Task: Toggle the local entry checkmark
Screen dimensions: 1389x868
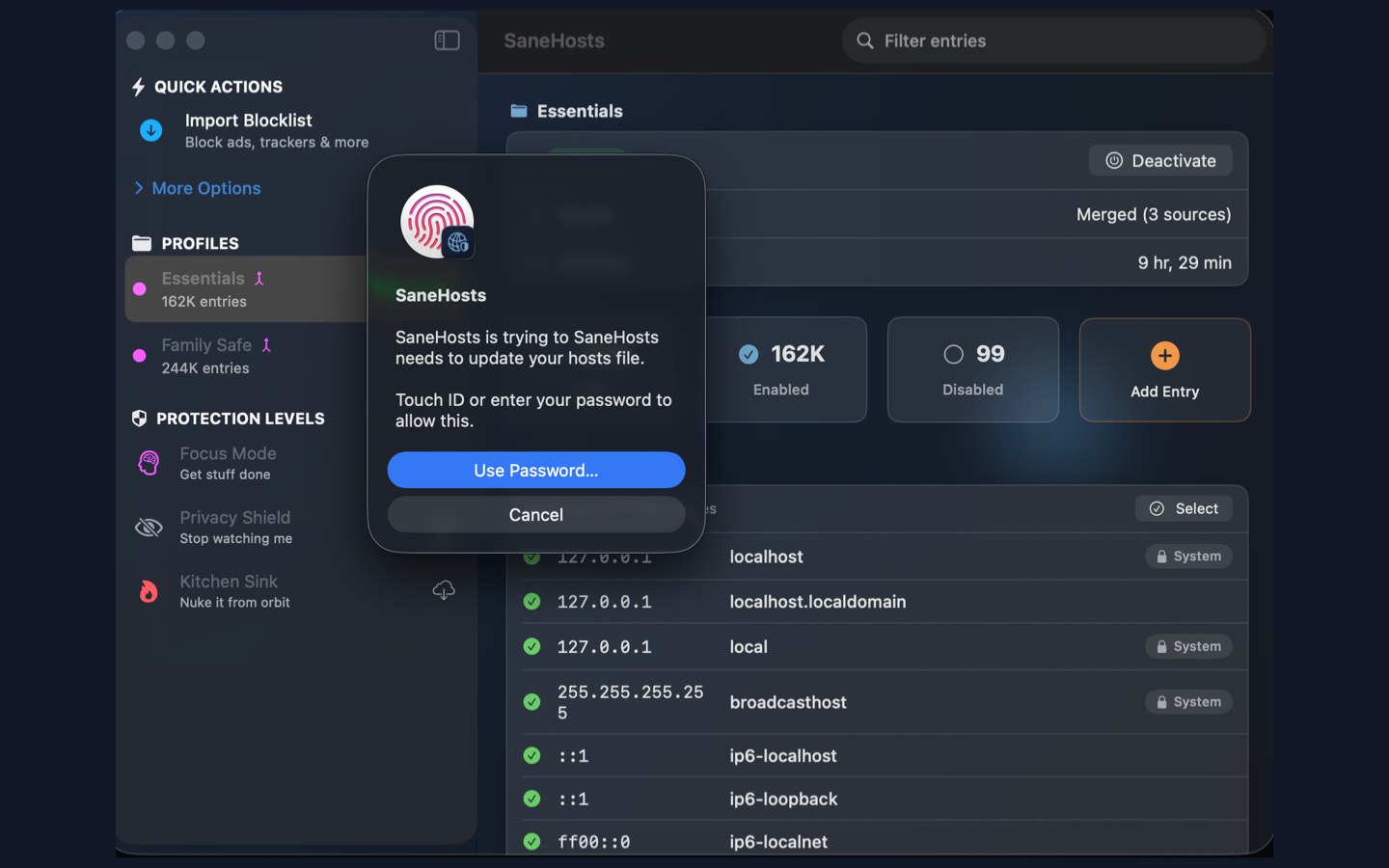Action: coord(531,646)
